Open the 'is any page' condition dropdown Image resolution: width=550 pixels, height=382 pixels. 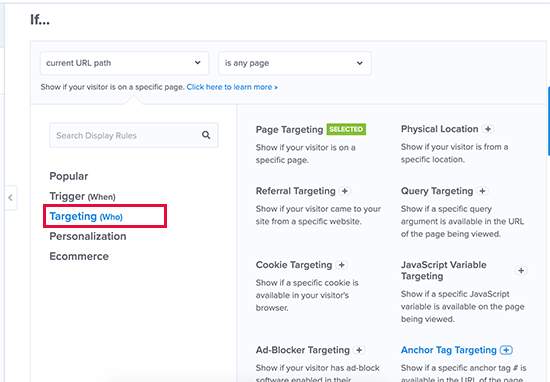(x=295, y=63)
